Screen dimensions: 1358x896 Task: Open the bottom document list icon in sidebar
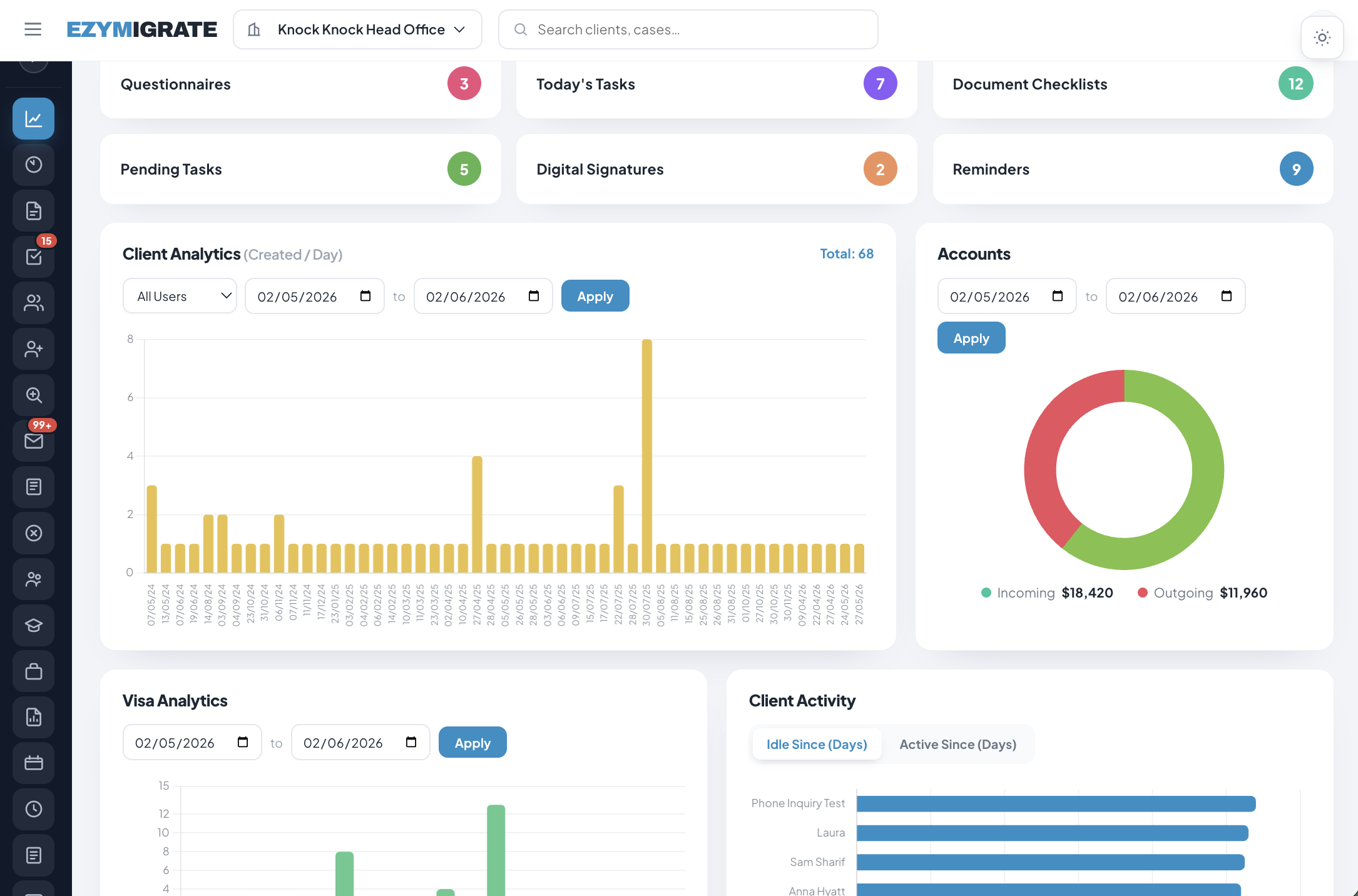pos(34,855)
